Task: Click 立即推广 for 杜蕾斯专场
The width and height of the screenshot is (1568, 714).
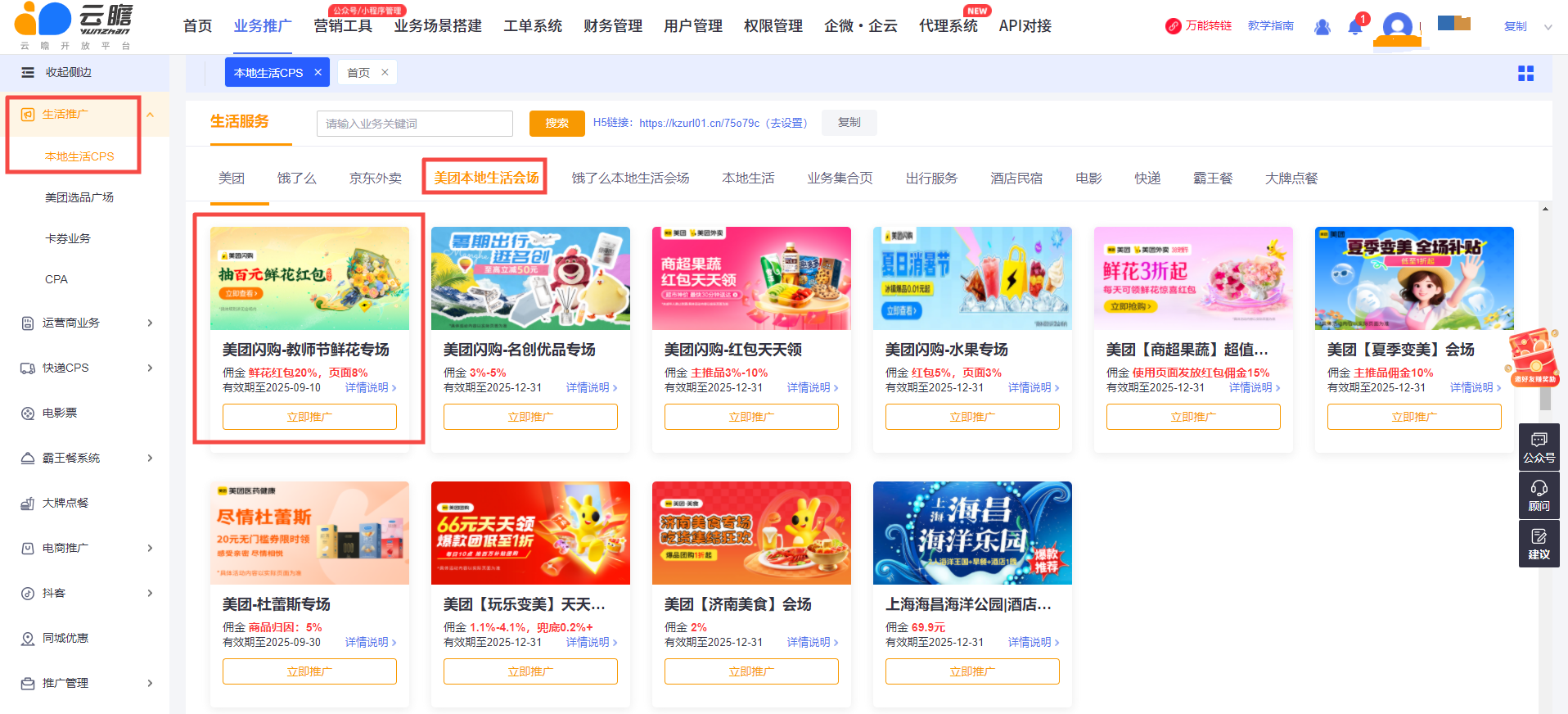Action: pyautogui.click(x=309, y=671)
